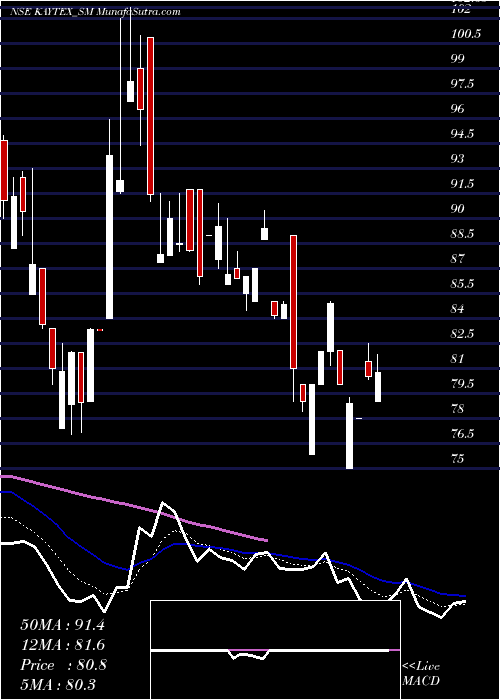Image resolution: width=500 pixels, height=700 pixels.
Task: Click the 91.5 price axis label
Action: (x=462, y=184)
